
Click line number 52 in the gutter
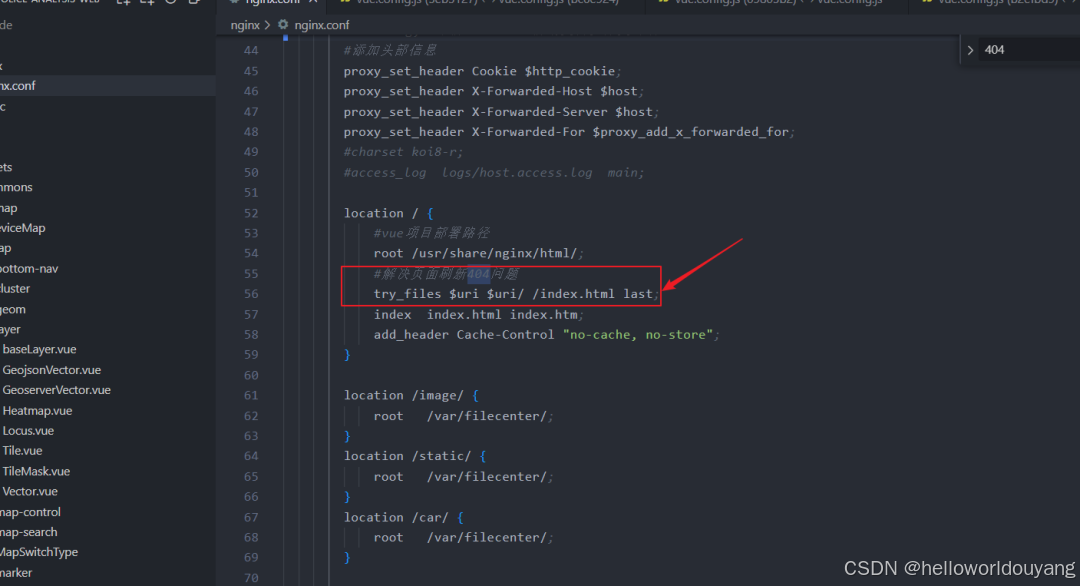tap(251, 213)
